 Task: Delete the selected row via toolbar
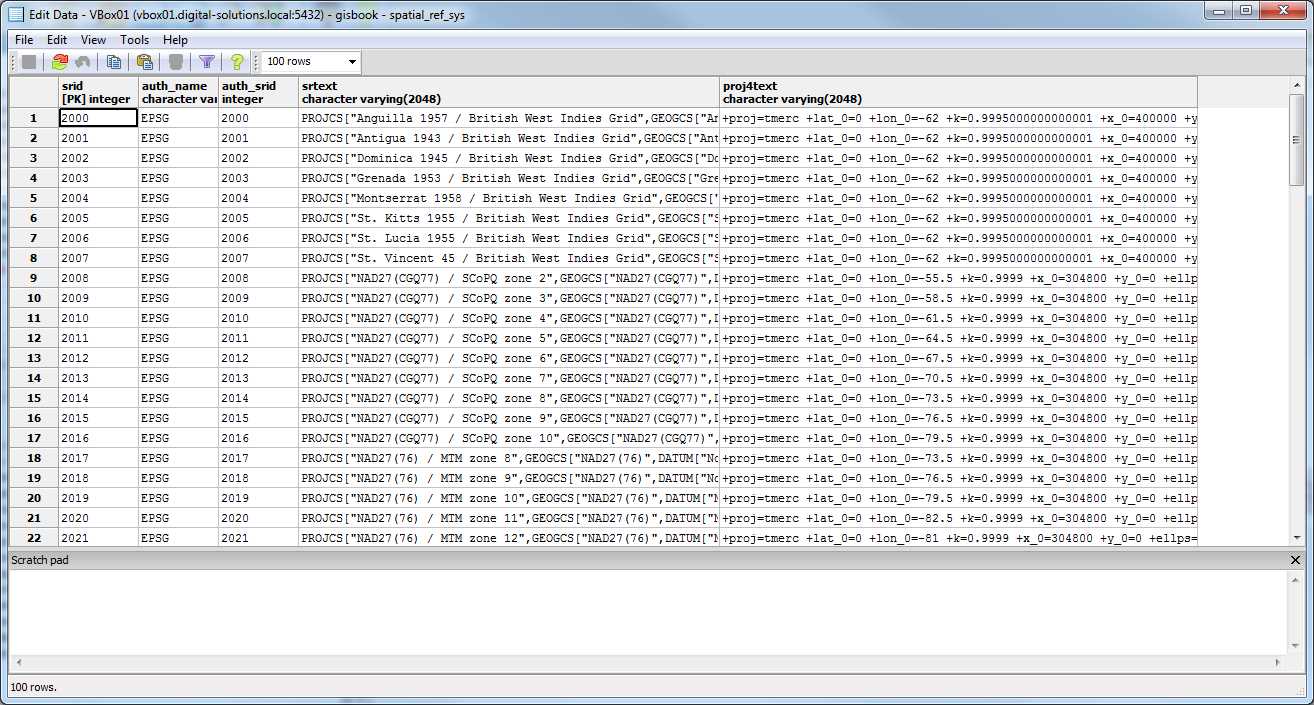pos(174,61)
